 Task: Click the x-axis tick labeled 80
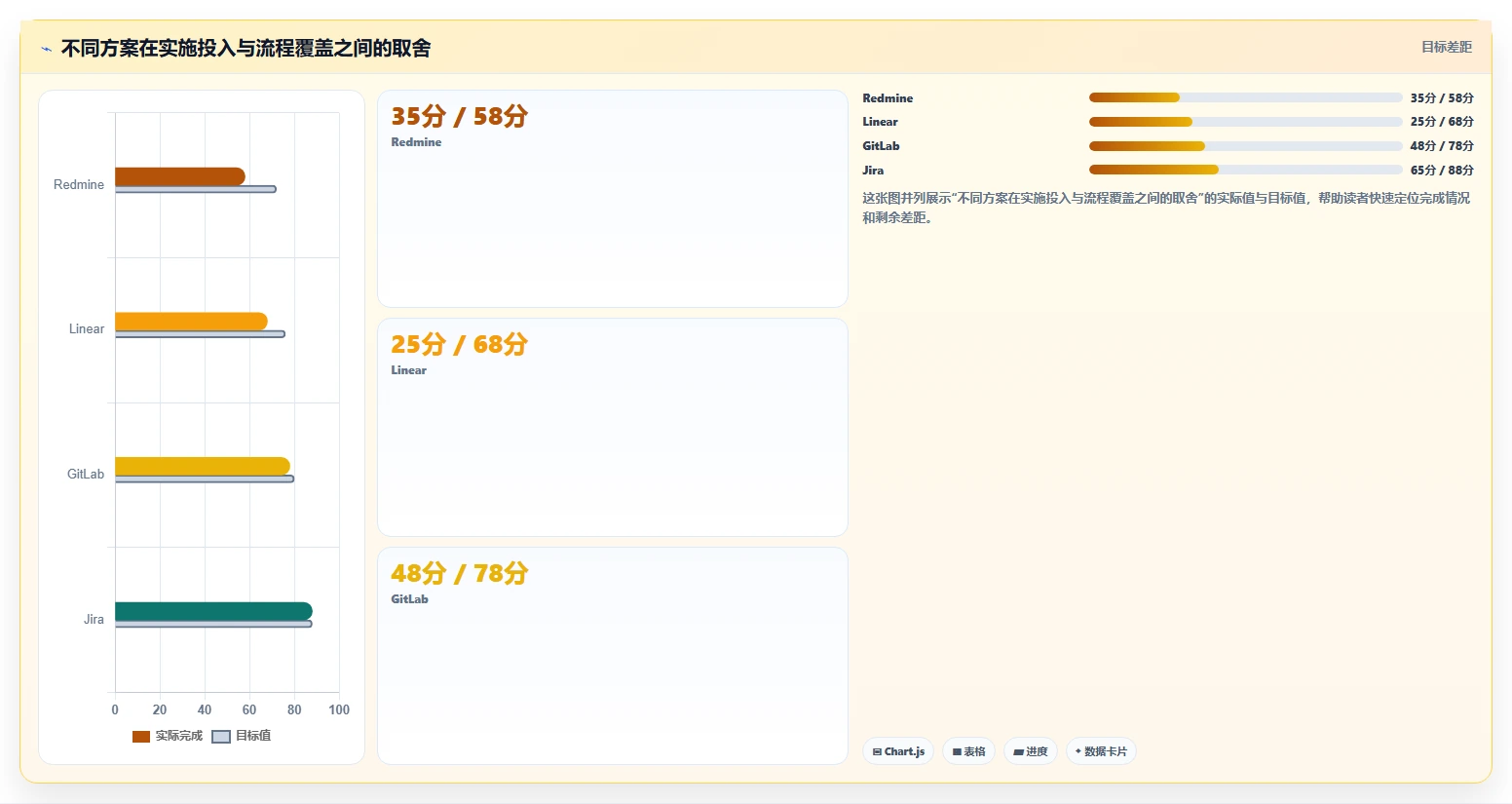(x=294, y=709)
